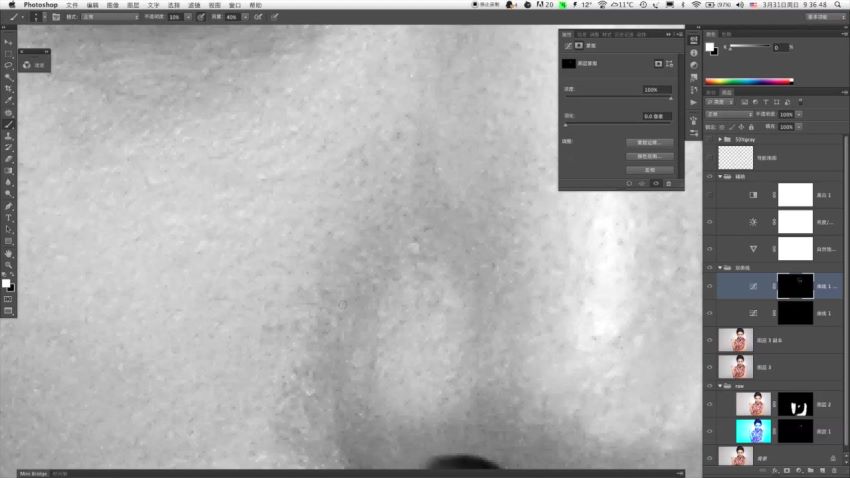
Task: Select the Zoom tool
Action: pyautogui.click(x=8, y=265)
